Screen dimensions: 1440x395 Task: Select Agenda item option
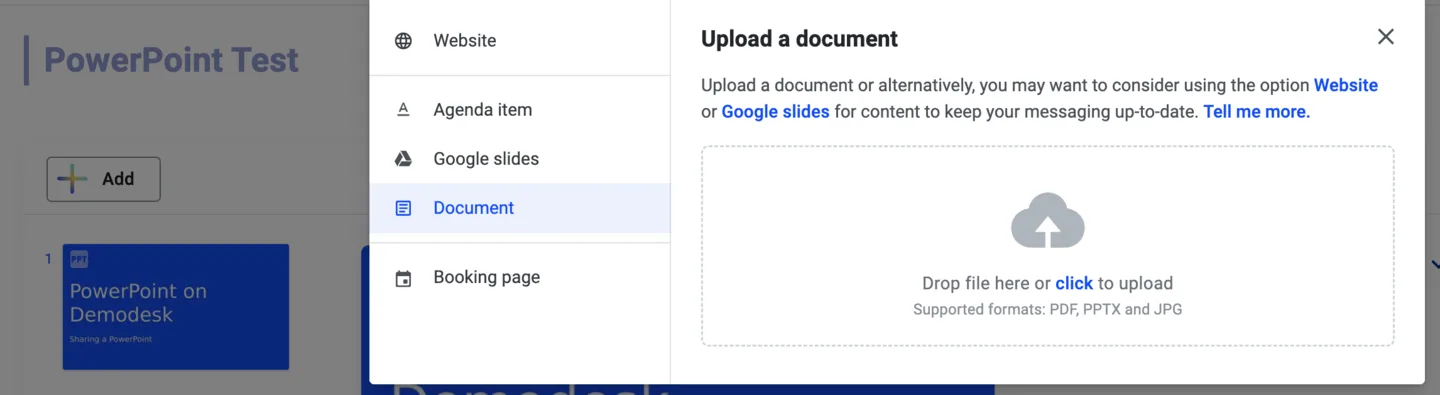520,110
